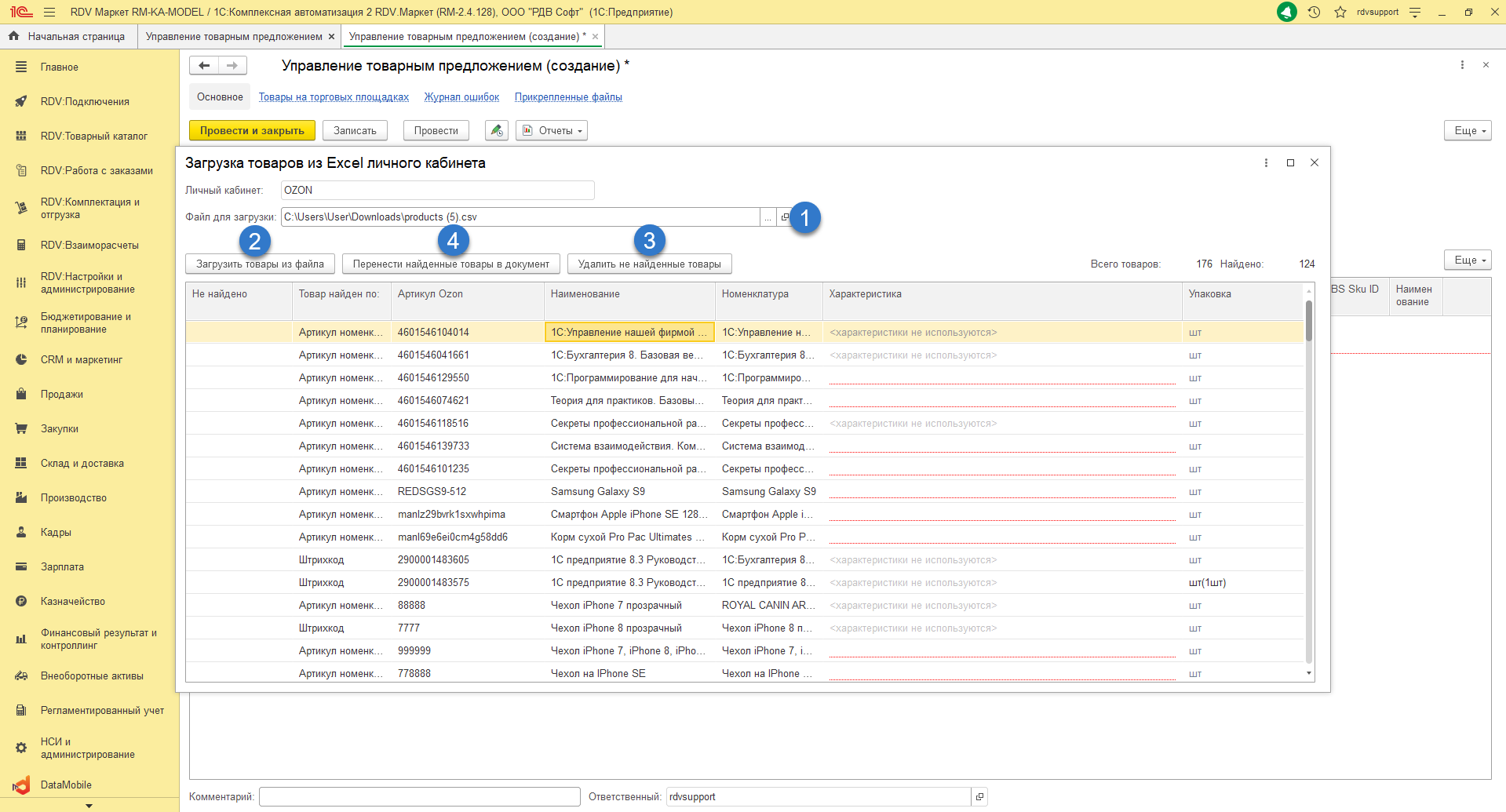This screenshot has height=812, width=1506.
Task: Click the notification bell icon in title bar
Action: tap(1287, 12)
